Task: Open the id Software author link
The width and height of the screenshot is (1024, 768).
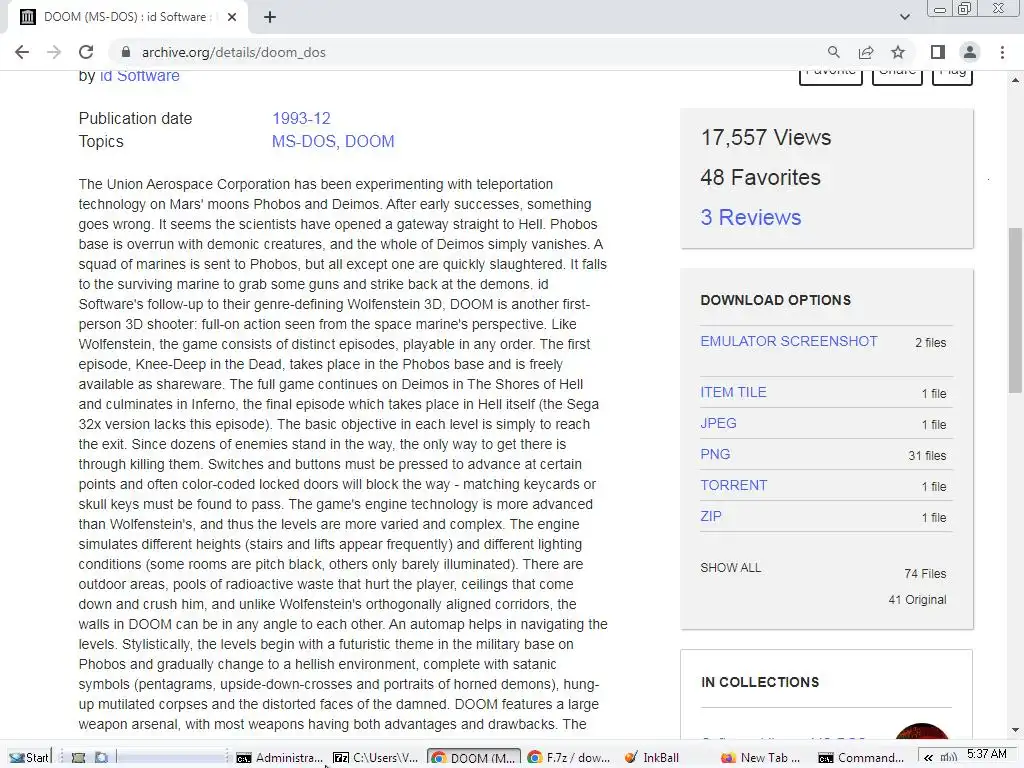Action: click(x=139, y=76)
